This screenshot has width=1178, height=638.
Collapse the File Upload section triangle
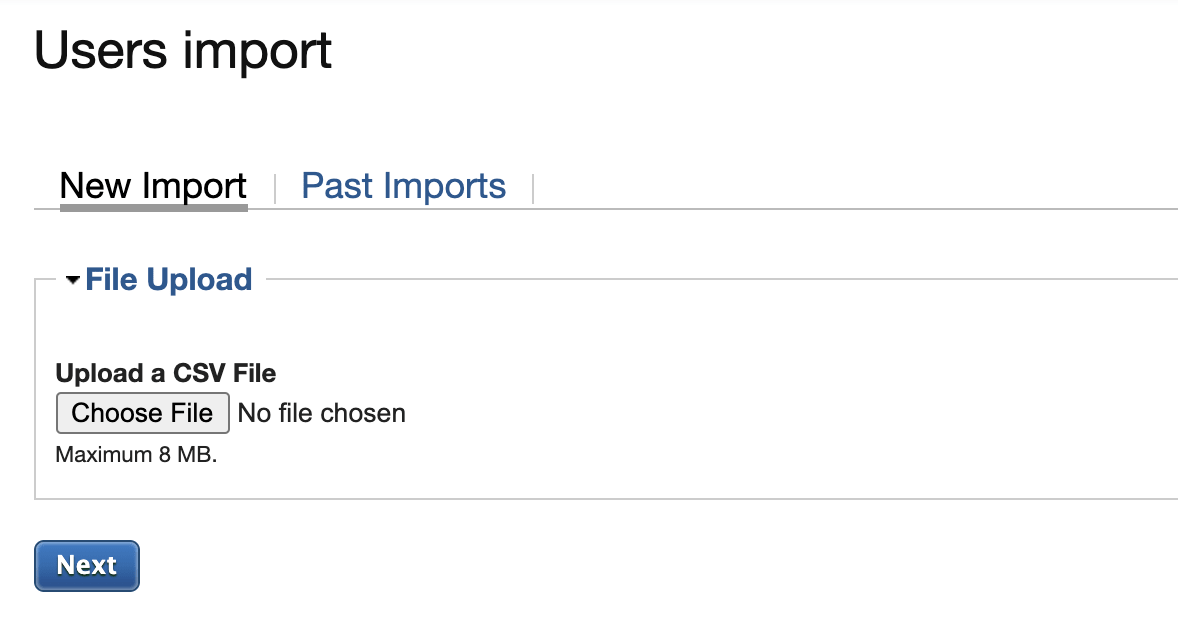(x=72, y=281)
